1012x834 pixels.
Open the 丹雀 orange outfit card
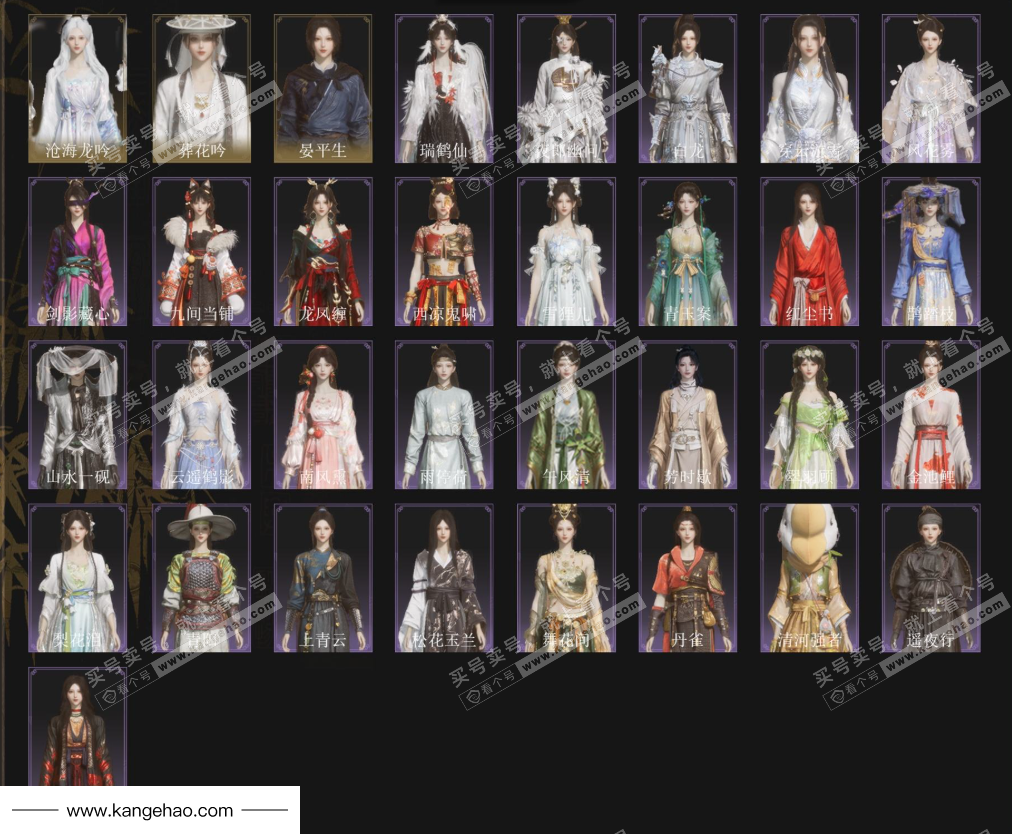[688, 578]
